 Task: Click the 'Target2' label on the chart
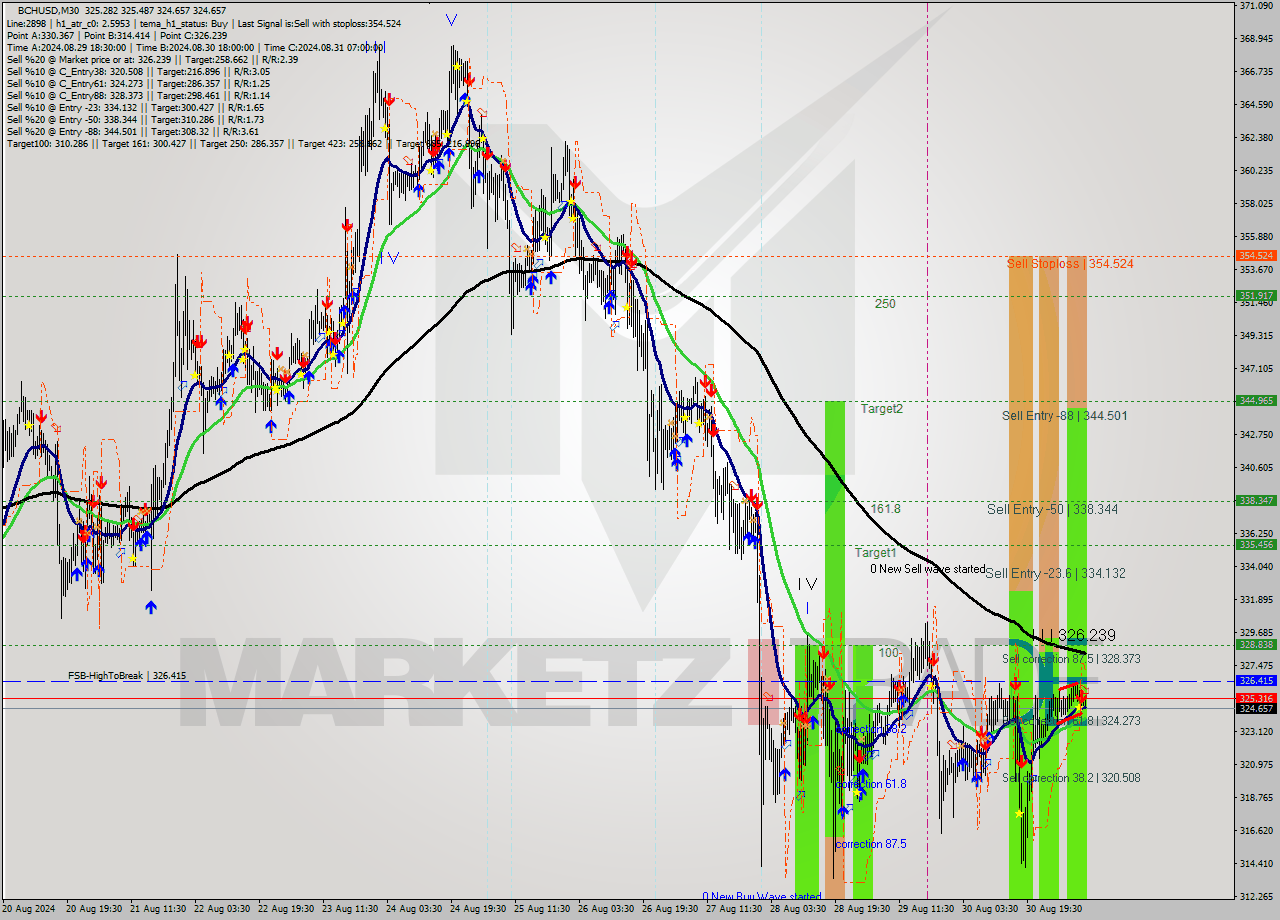tap(882, 409)
